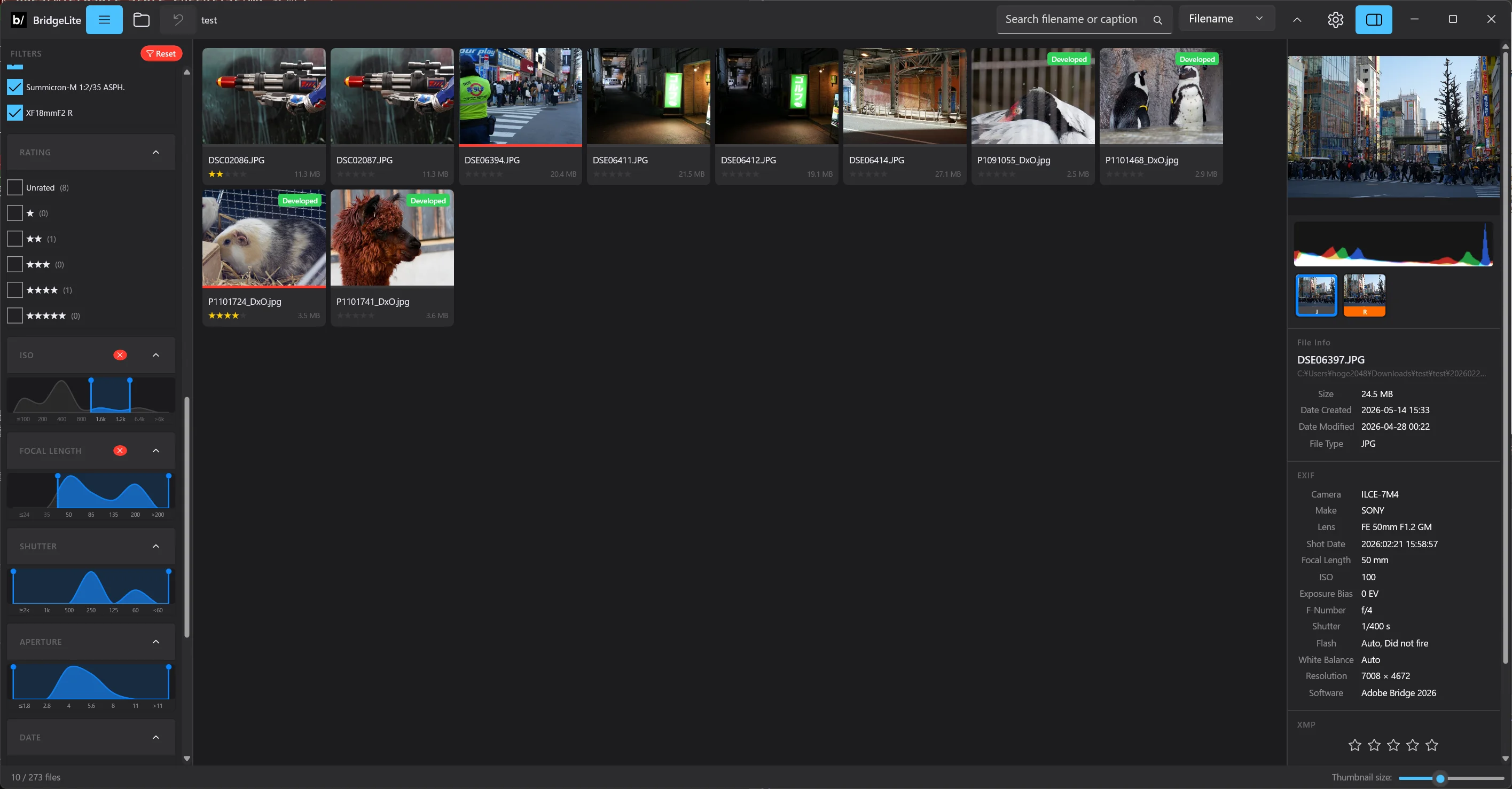This screenshot has width=1512, height=789.
Task: Toggle the filter panel hamburger button
Action: click(x=104, y=19)
